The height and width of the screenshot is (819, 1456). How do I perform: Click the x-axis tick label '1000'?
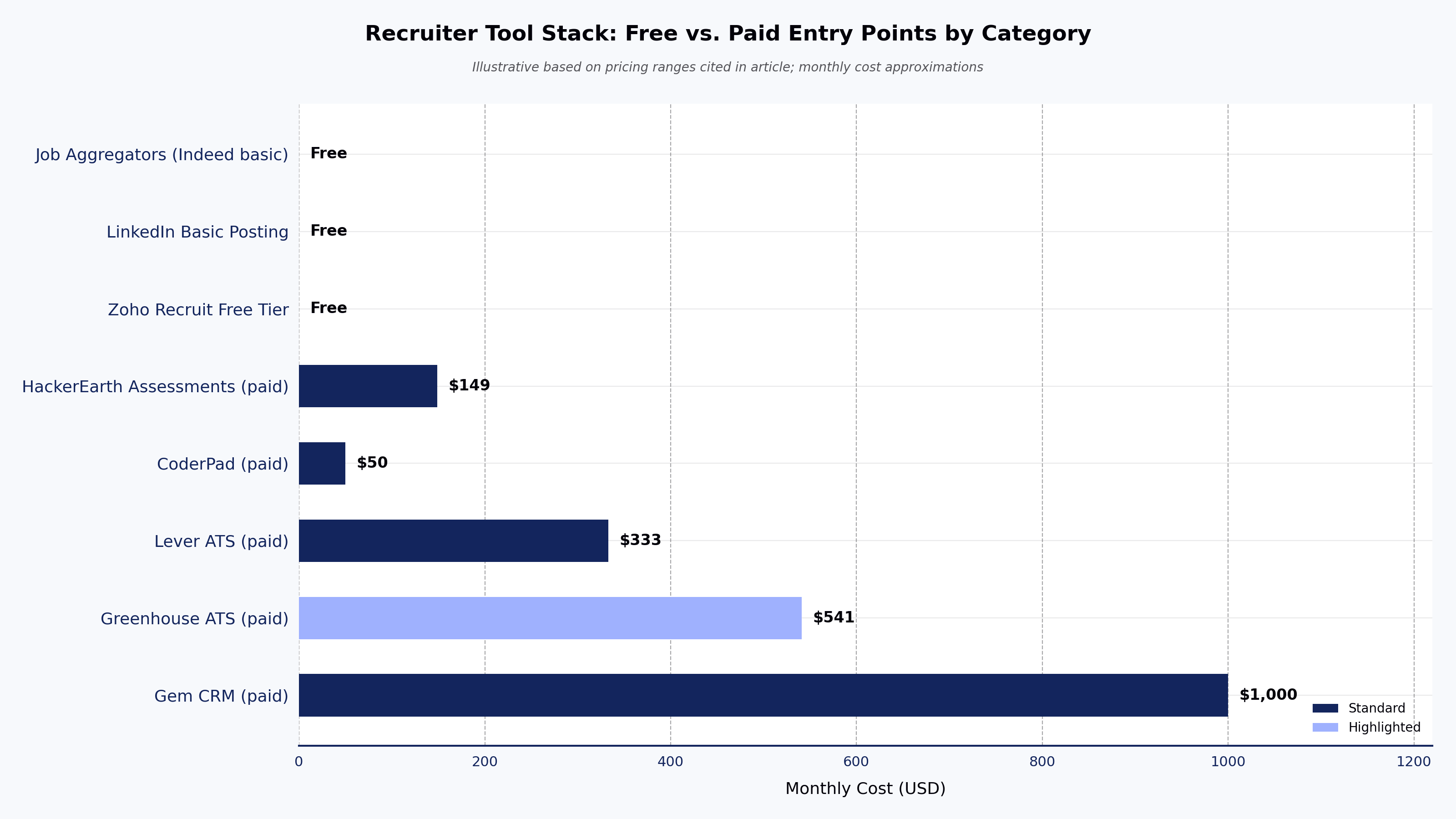pos(1228,762)
